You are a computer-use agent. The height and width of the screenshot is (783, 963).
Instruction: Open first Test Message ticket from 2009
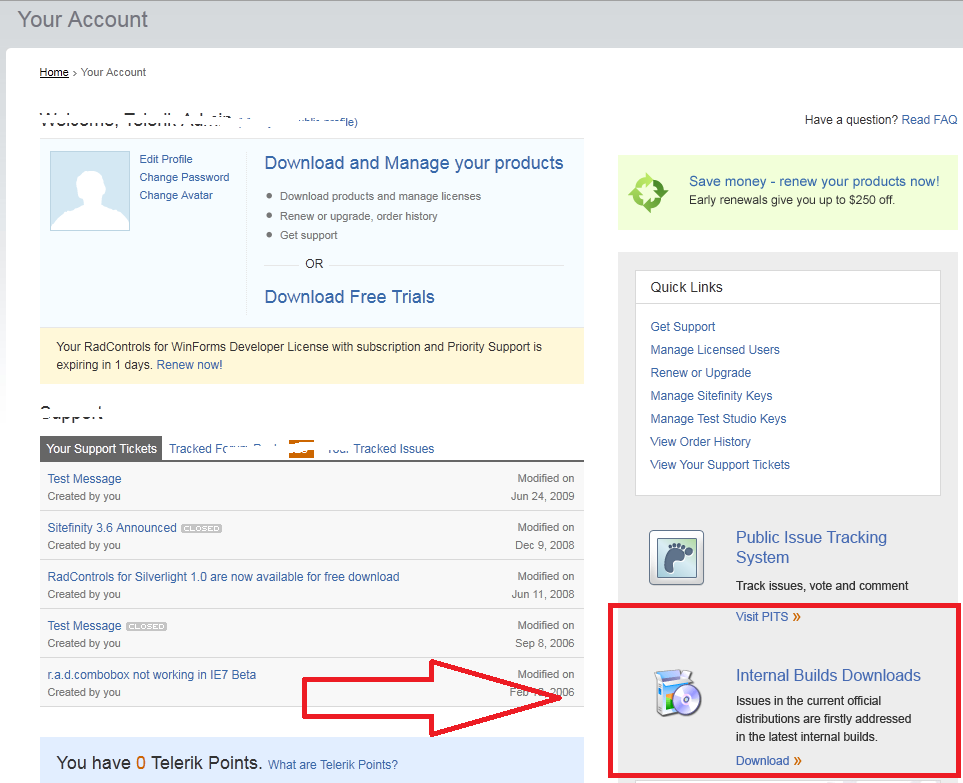coord(84,478)
